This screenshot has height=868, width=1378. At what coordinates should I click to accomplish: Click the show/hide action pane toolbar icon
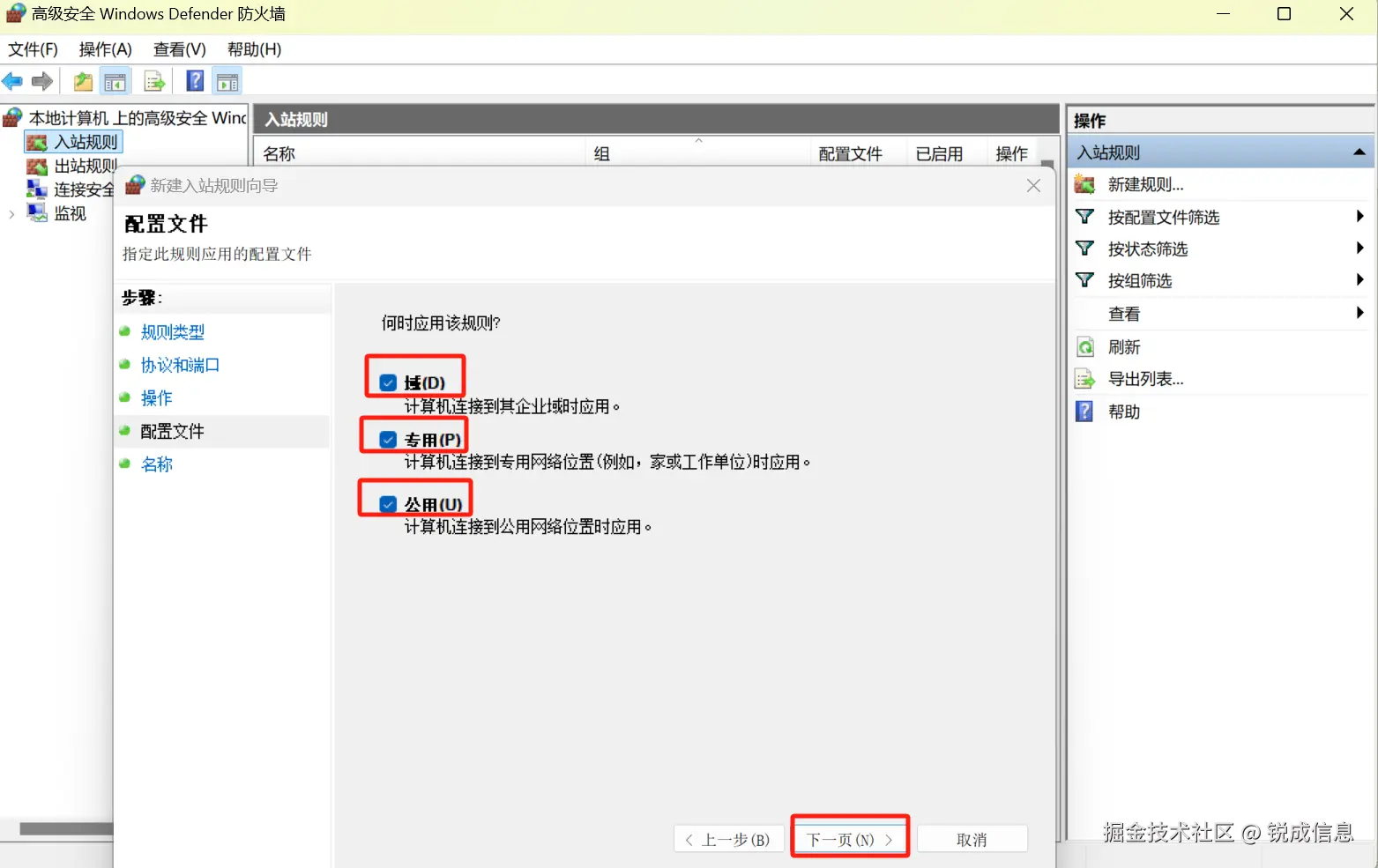click(227, 81)
